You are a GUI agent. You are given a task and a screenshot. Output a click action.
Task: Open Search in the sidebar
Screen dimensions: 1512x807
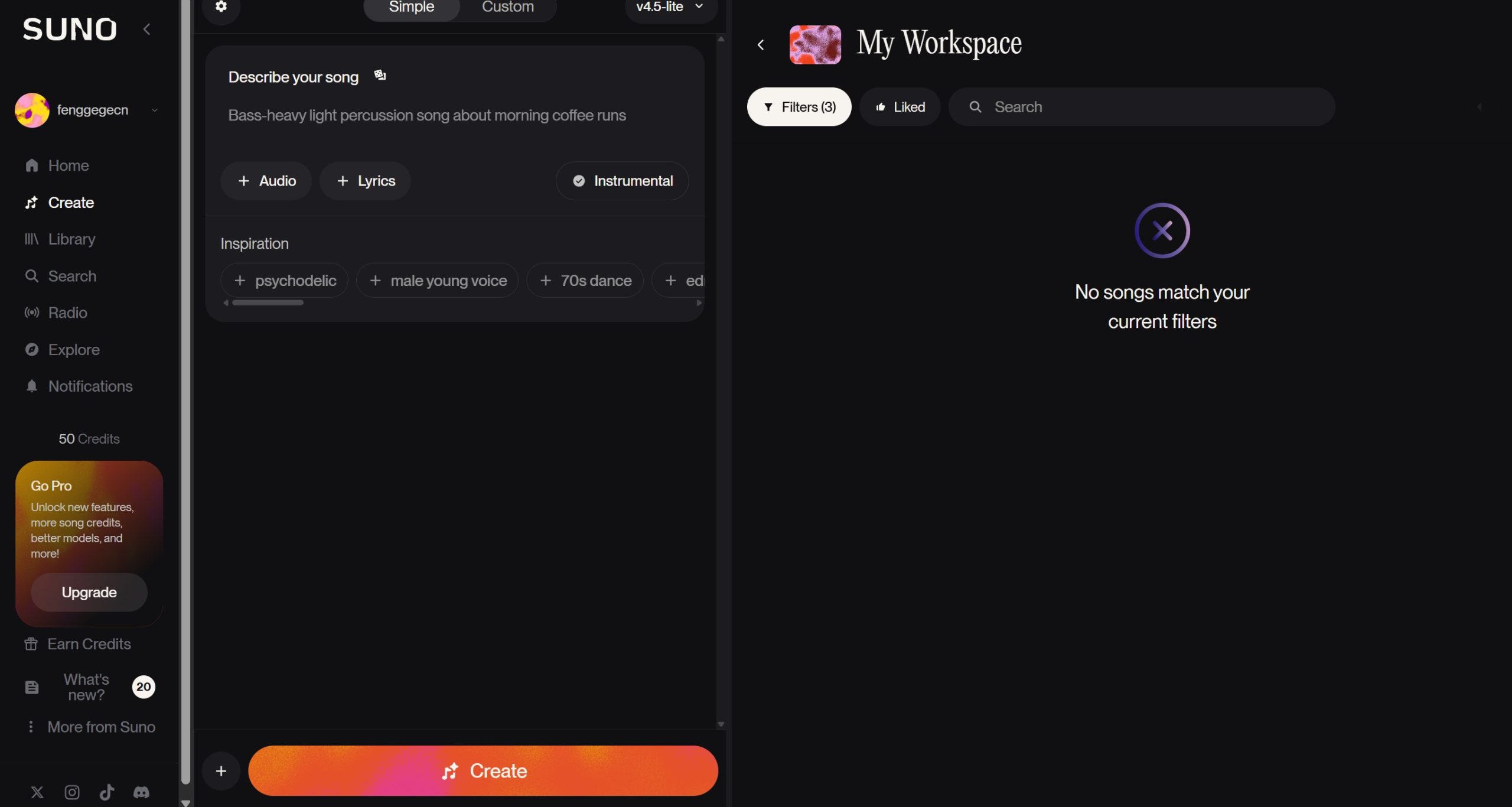pos(60,276)
